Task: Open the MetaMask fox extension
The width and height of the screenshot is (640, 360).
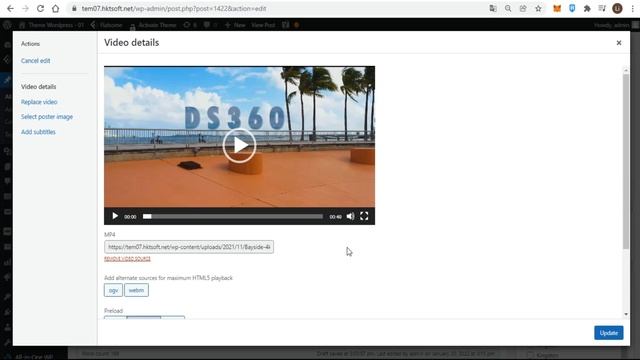Action: point(557,8)
